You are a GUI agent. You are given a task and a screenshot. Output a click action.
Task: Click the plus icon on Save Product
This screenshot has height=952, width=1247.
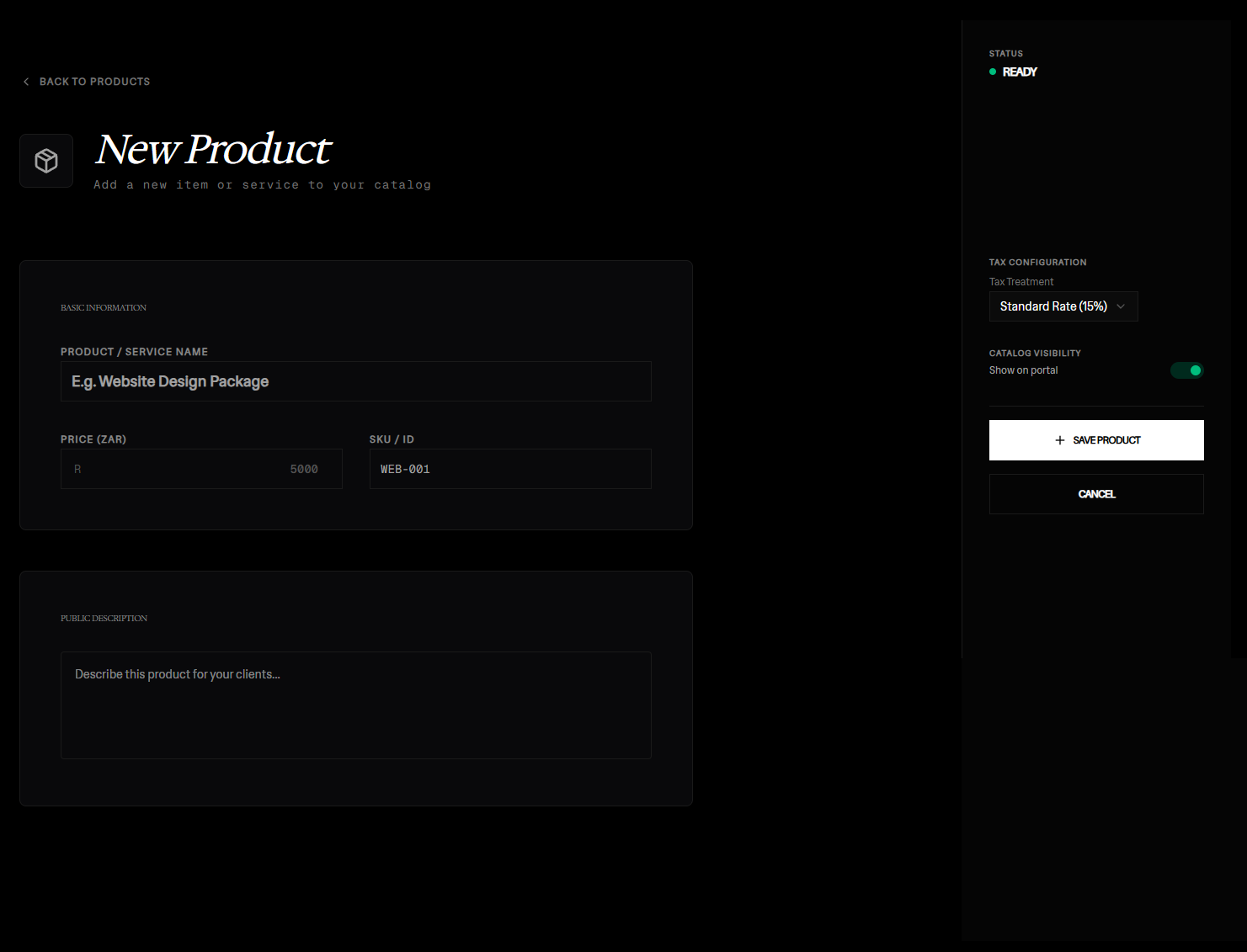[1059, 440]
